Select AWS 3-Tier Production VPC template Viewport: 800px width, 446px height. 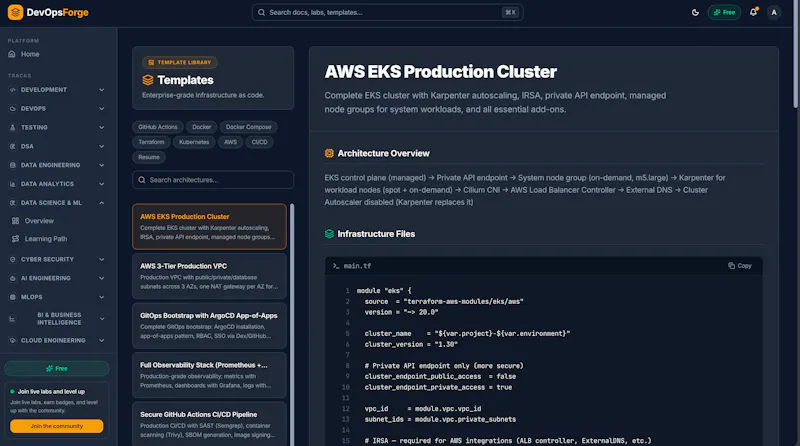coord(209,276)
